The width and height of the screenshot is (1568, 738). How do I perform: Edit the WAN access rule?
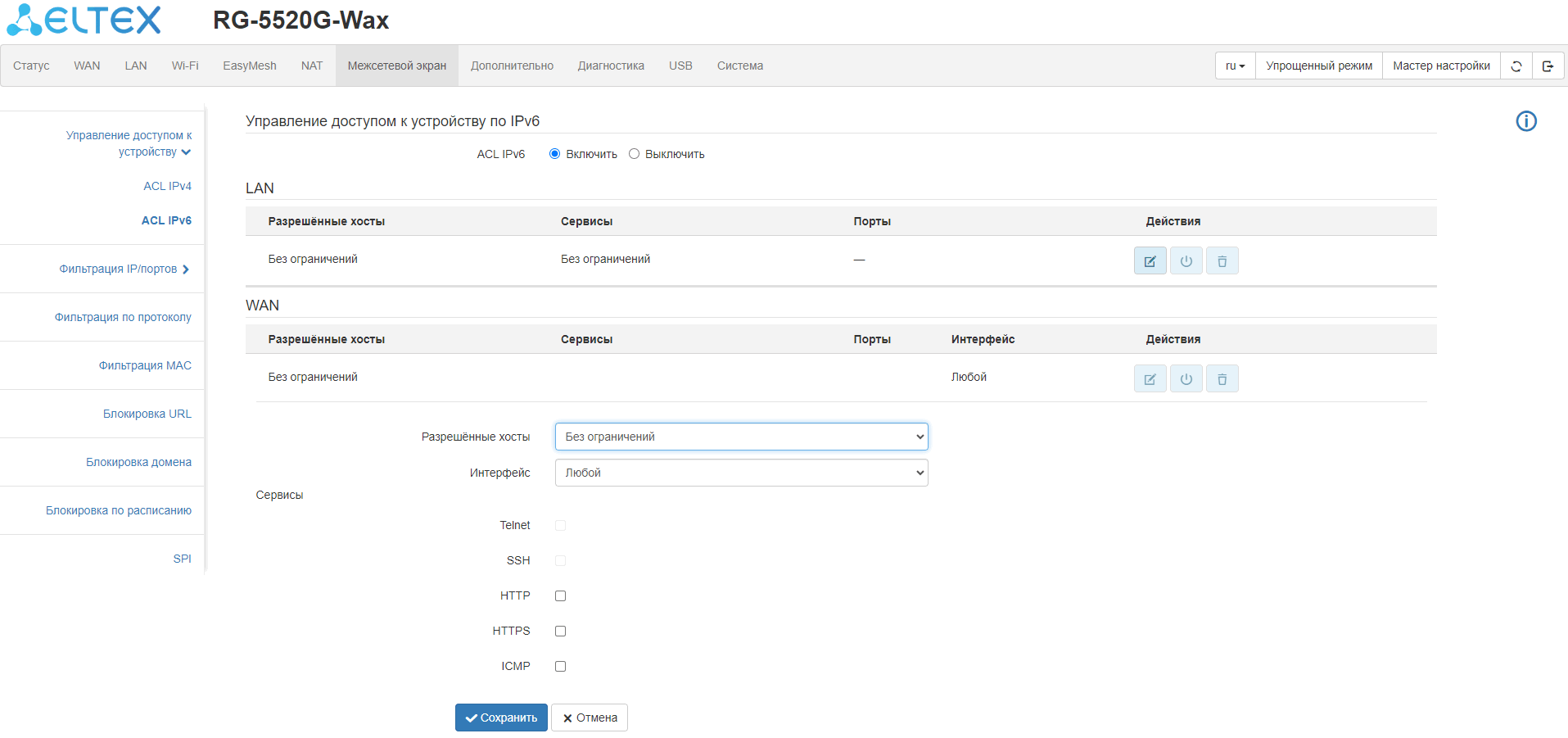[x=1150, y=379]
